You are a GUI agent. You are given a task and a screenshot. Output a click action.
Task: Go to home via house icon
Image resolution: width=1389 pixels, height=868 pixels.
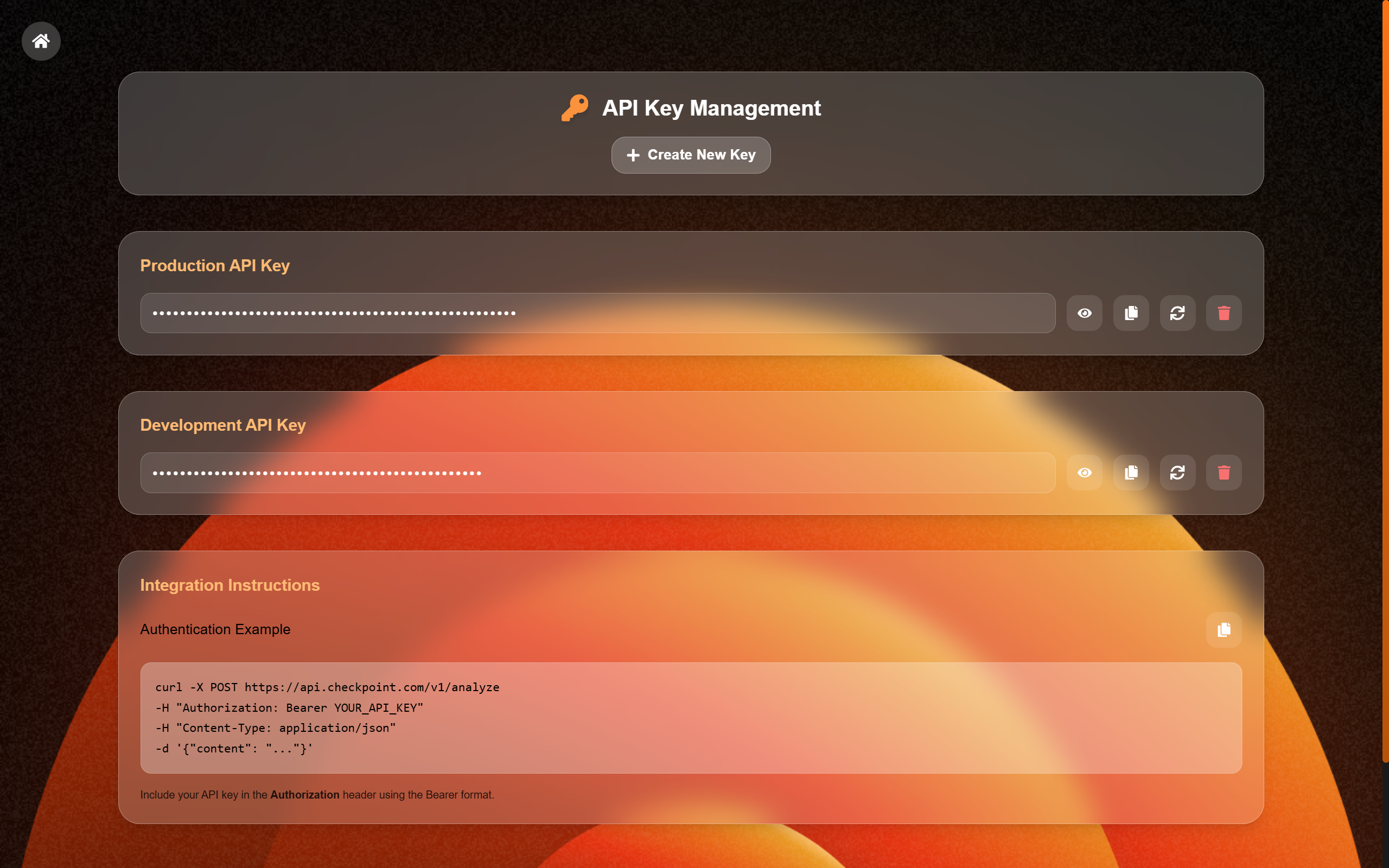[41, 41]
